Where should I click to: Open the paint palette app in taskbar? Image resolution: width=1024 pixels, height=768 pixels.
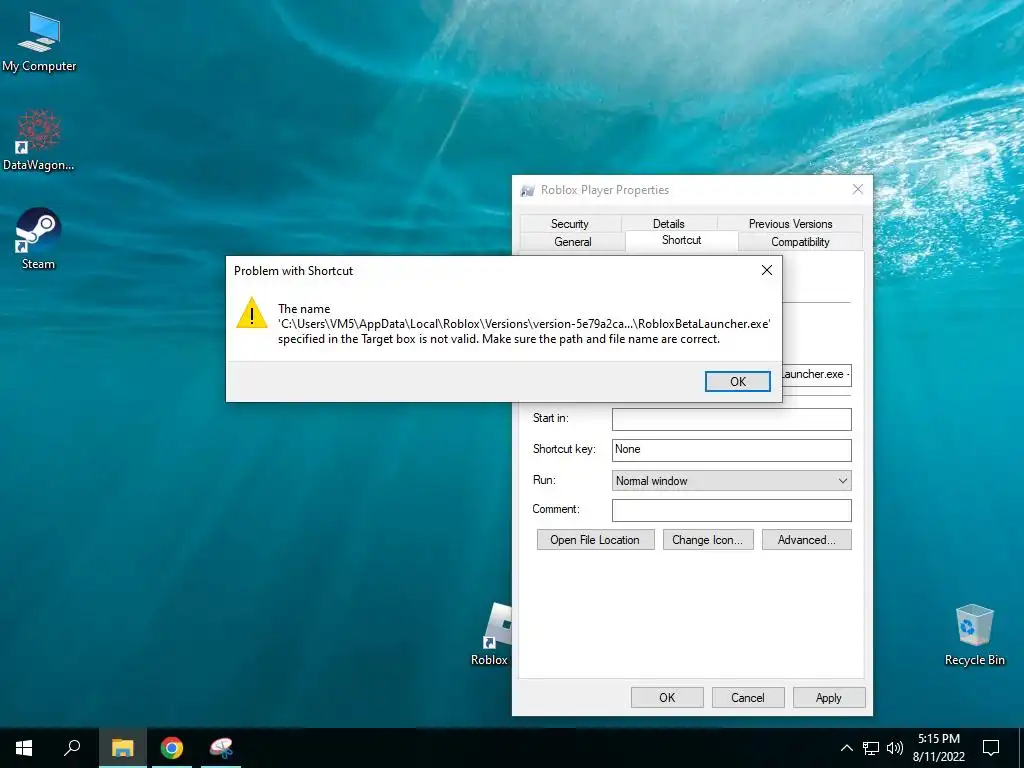pyautogui.click(x=221, y=748)
